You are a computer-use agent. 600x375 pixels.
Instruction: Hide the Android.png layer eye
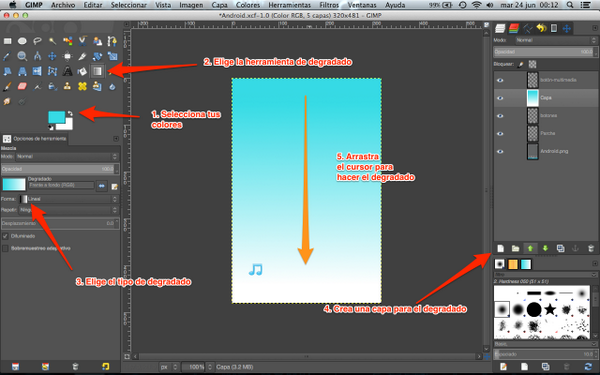click(500, 152)
